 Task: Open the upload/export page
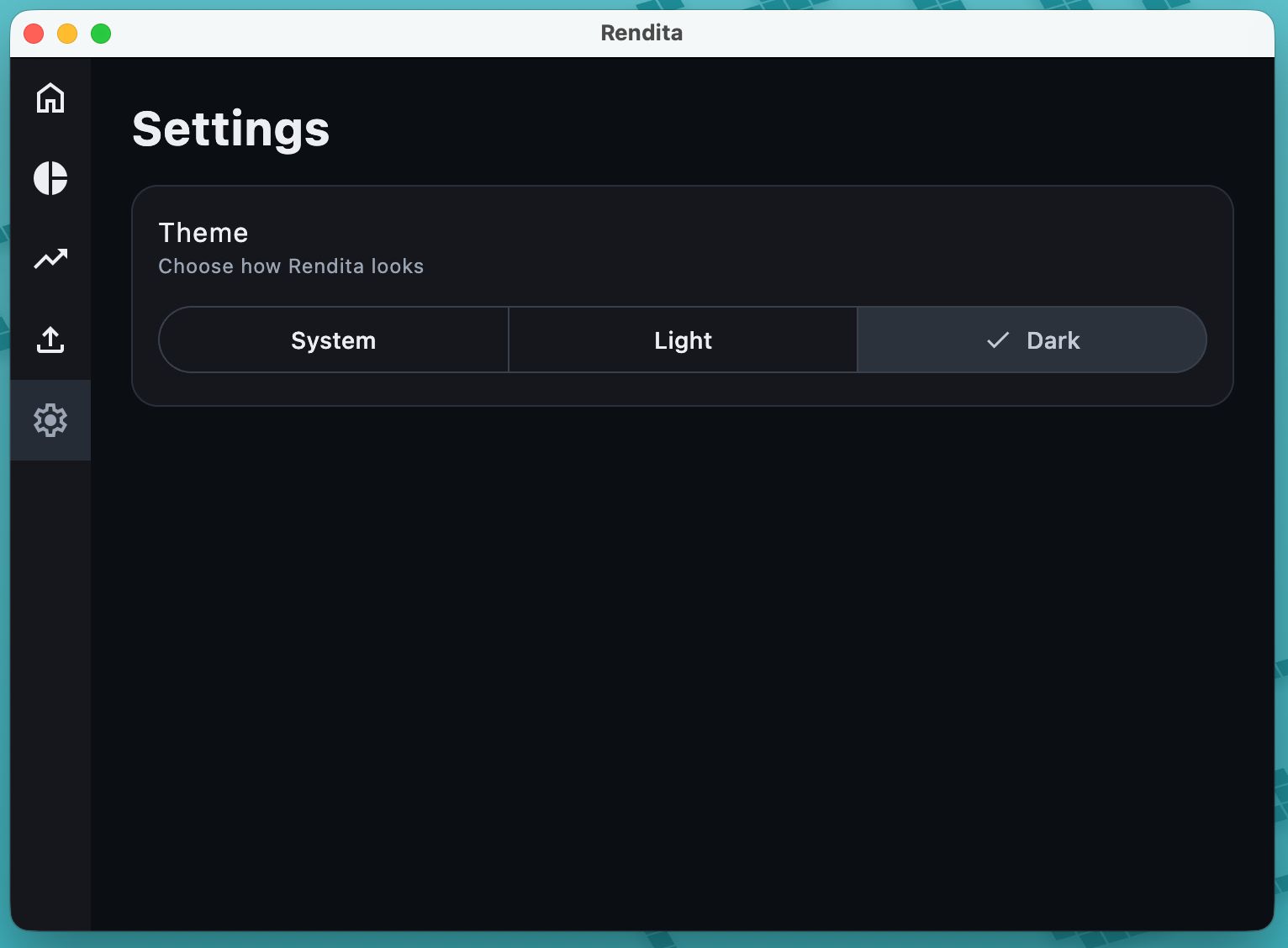click(x=50, y=340)
